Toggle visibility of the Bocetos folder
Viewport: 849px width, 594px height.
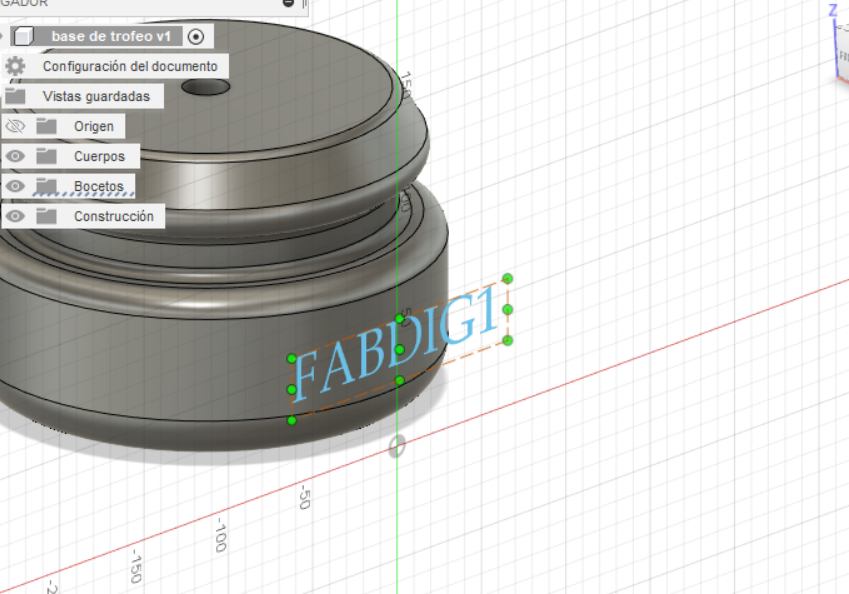(x=15, y=186)
